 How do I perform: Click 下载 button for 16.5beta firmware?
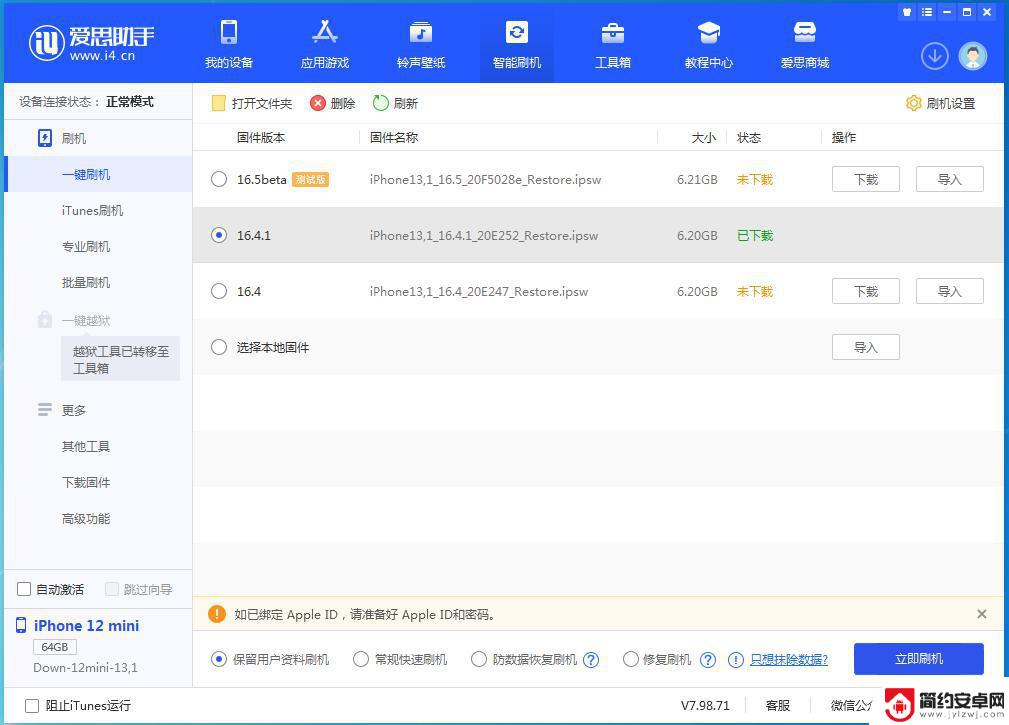coord(866,179)
